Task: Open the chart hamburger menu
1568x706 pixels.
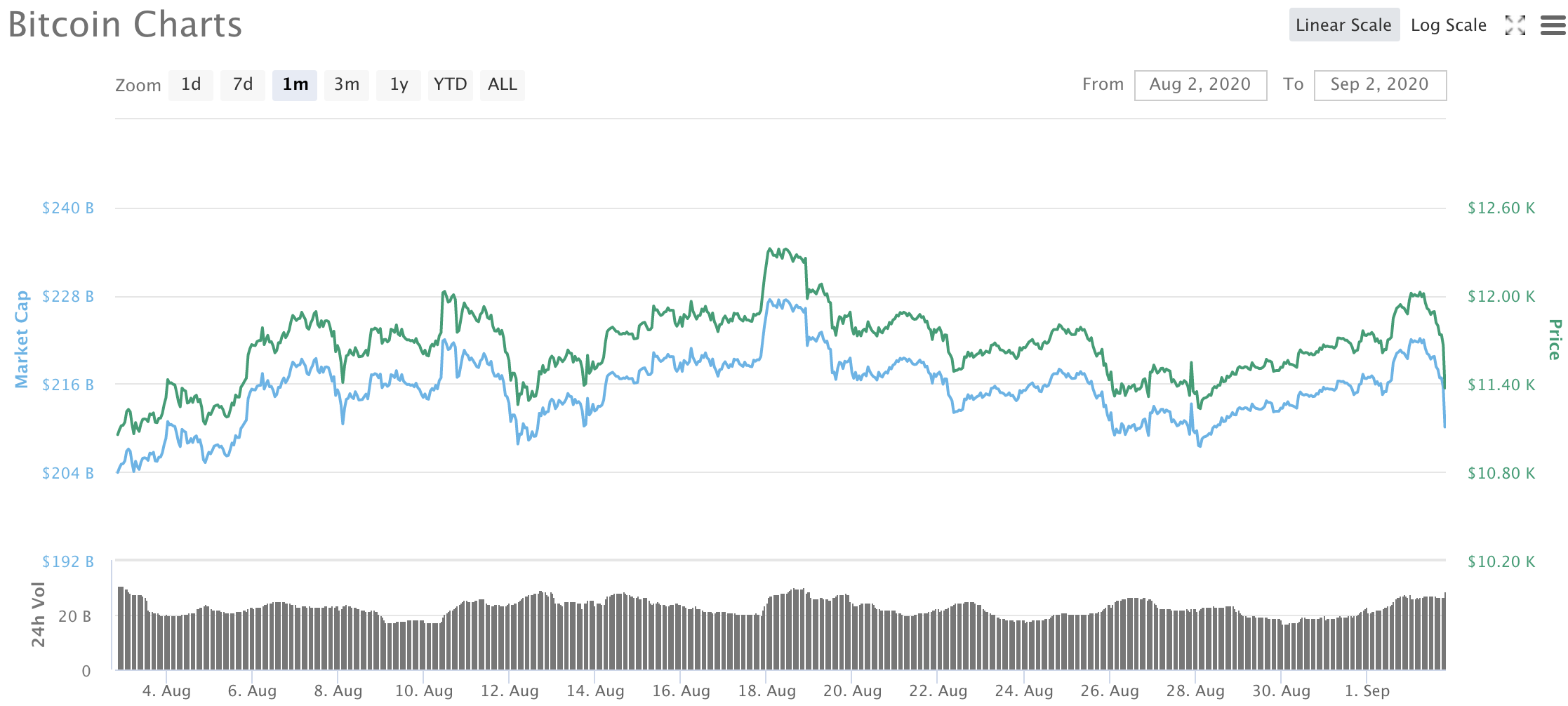Action: point(1553,26)
